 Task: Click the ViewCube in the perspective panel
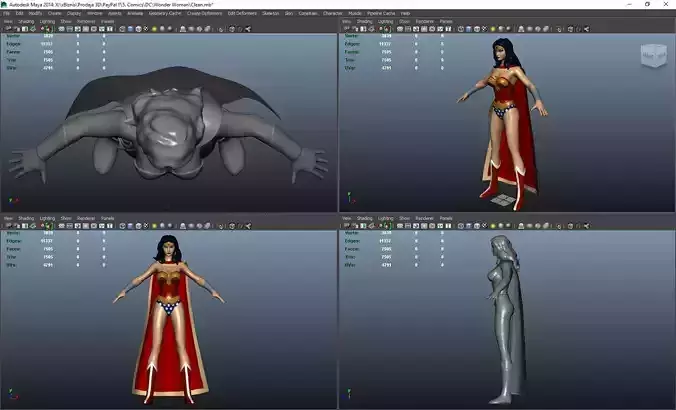[x=654, y=56]
